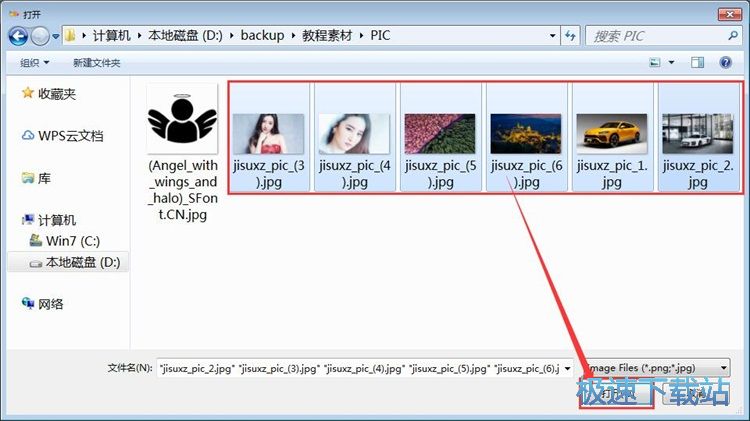The height and width of the screenshot is (421, 750).
Task: Select 收藏夹 in the navigation pane
Action: point(57,94)
